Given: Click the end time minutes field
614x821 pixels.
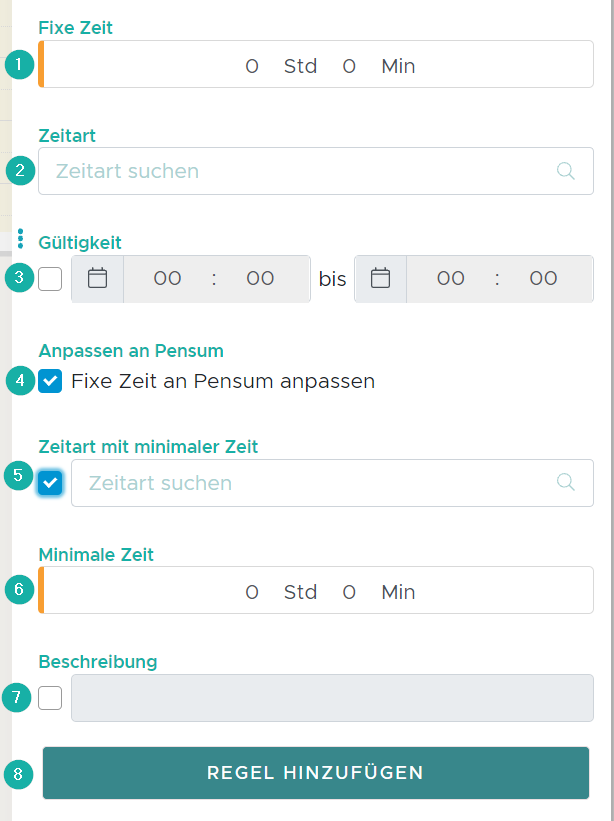Looking at the screenshot, I should coord(543,278).
